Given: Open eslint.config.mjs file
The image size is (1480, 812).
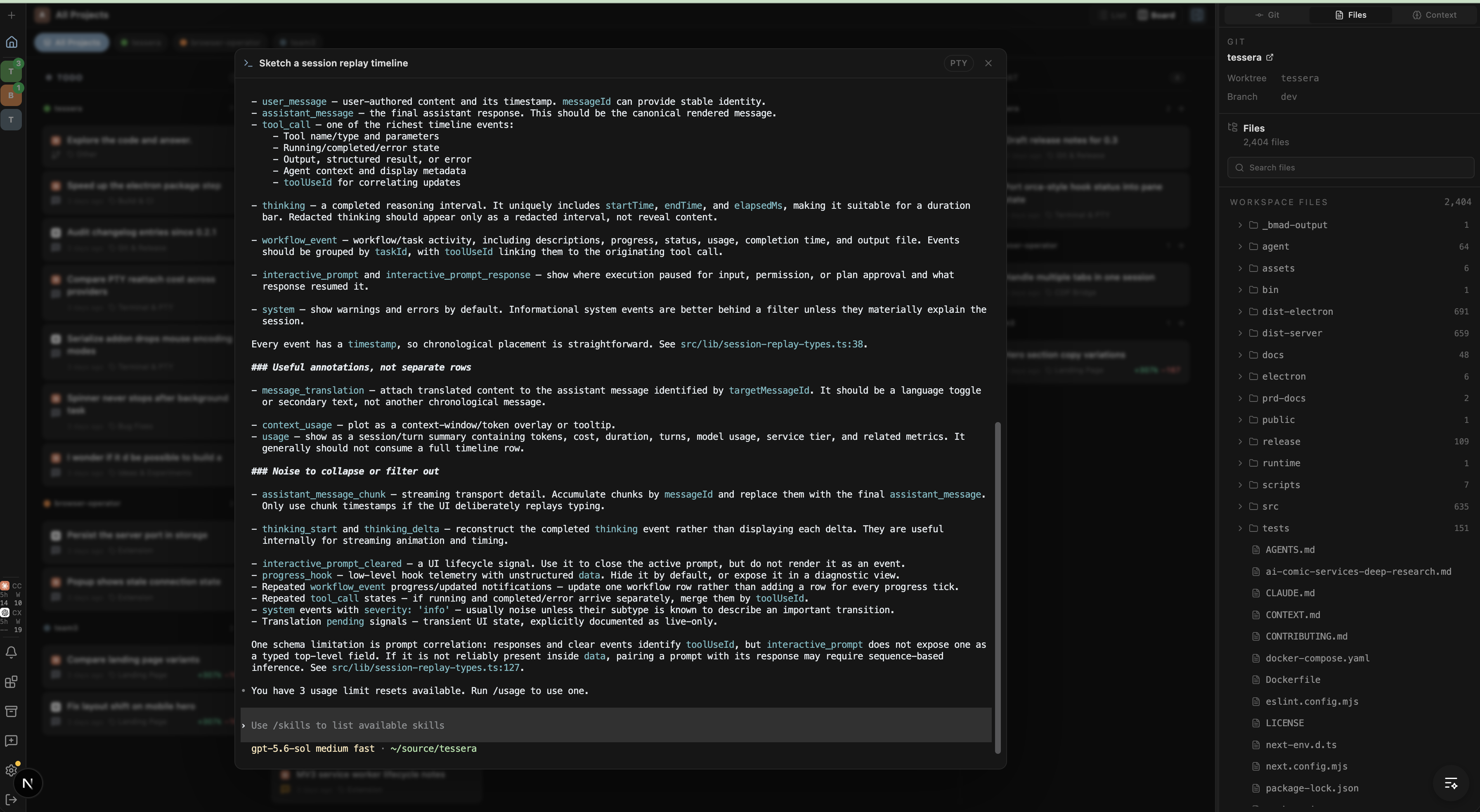Looking at the screenshot, I should click(1312, 702).
